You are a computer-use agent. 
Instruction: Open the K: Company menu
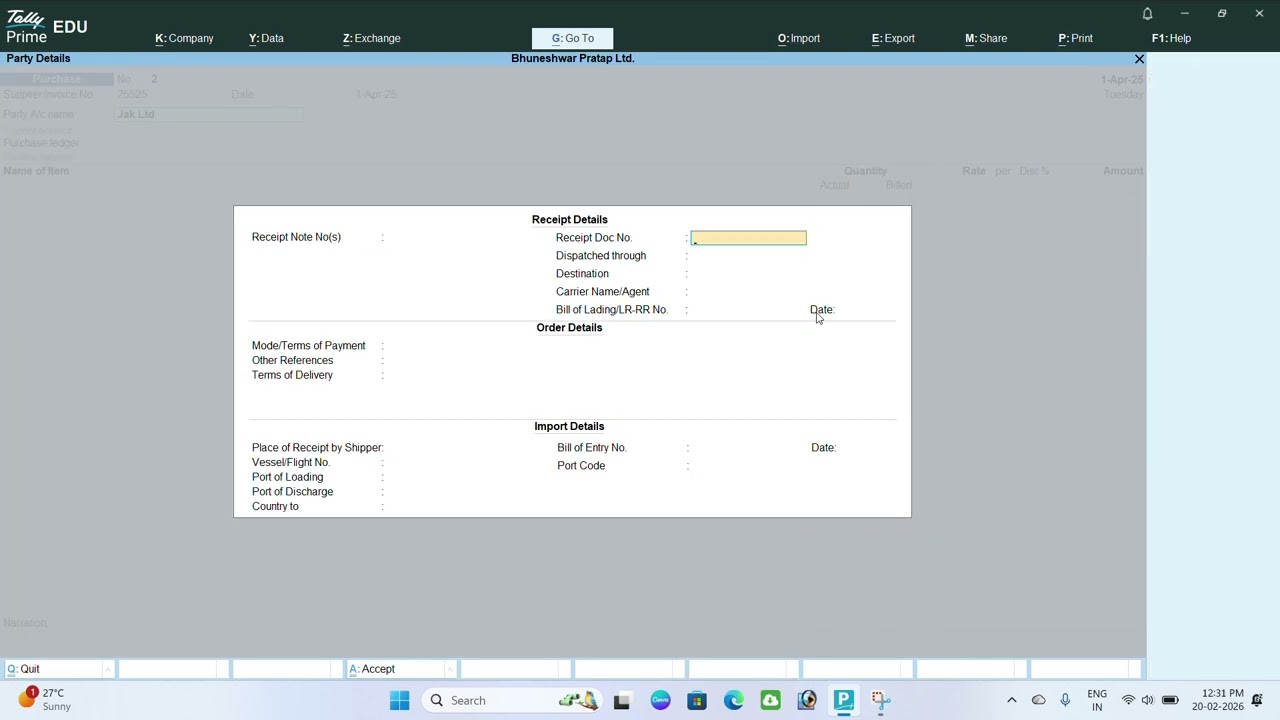184,38
